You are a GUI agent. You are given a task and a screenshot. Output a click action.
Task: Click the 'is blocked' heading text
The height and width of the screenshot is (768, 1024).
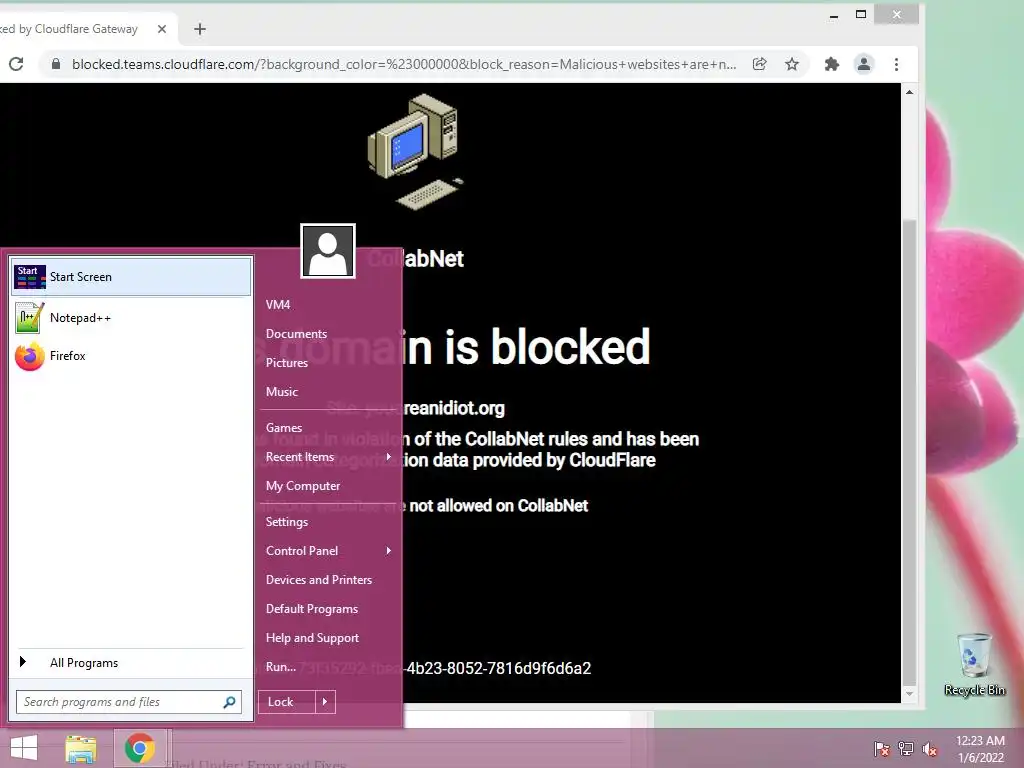pyautogui.click(x=548, y=347)
